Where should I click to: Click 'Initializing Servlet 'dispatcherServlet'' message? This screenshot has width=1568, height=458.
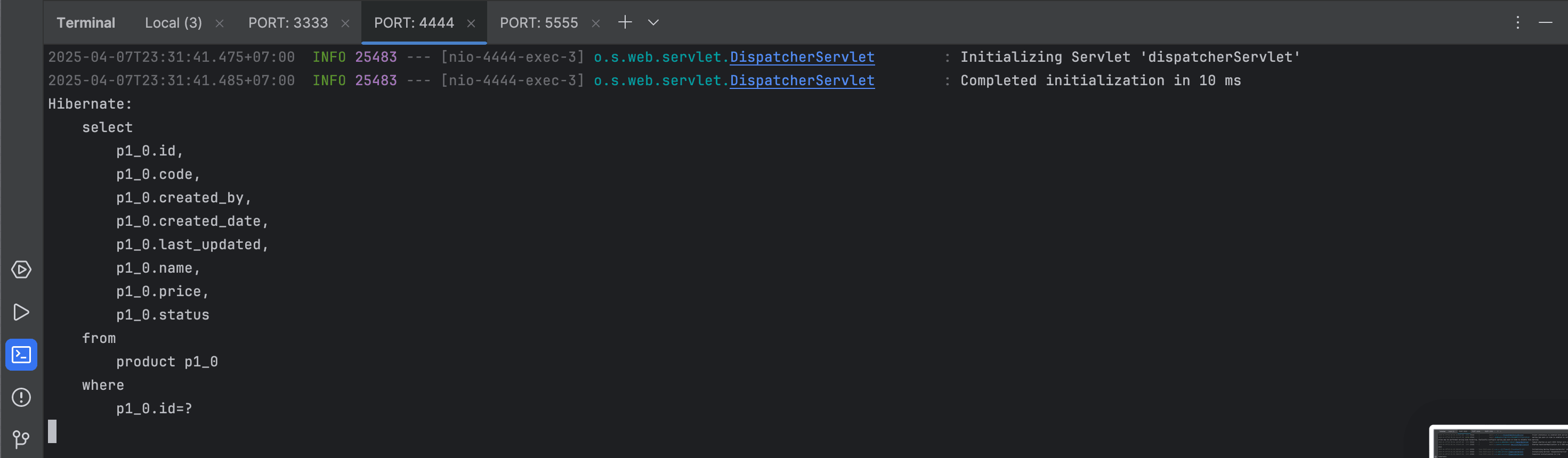click(1130, 57)
